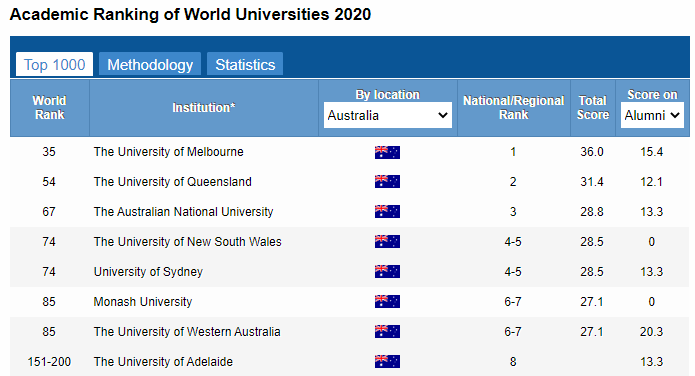This screenshot has height=376, width=695.
Task: Open The University of Queensland link
Action: 172,182
